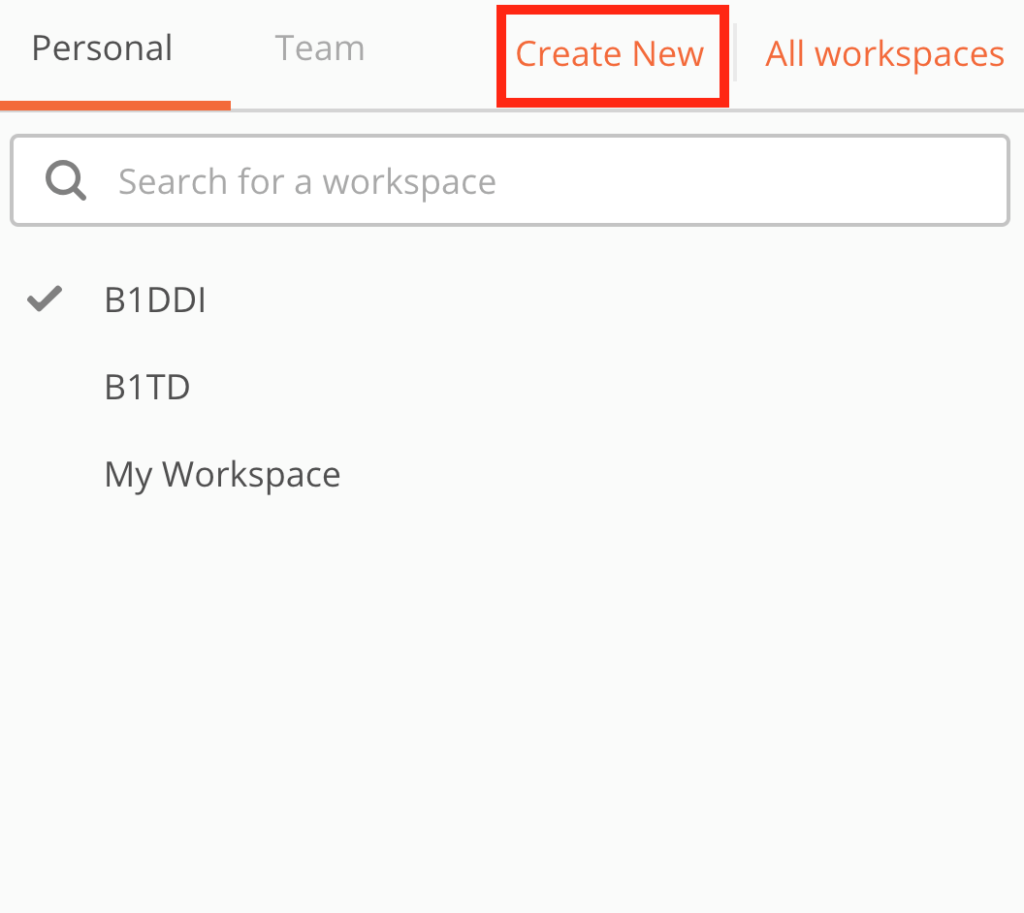Open the All workspaces link
1024x913 pixels.
click(884, 54)
